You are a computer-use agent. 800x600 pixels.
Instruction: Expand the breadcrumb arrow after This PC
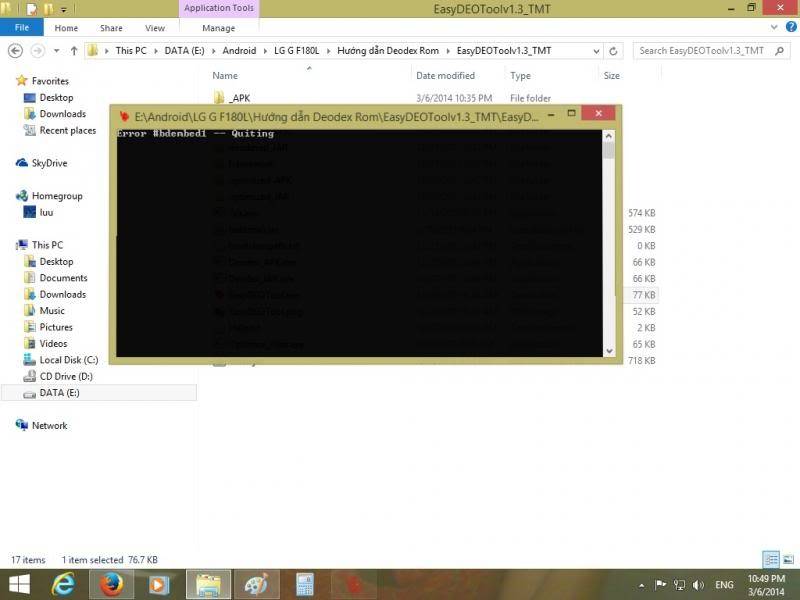(156, 51)
